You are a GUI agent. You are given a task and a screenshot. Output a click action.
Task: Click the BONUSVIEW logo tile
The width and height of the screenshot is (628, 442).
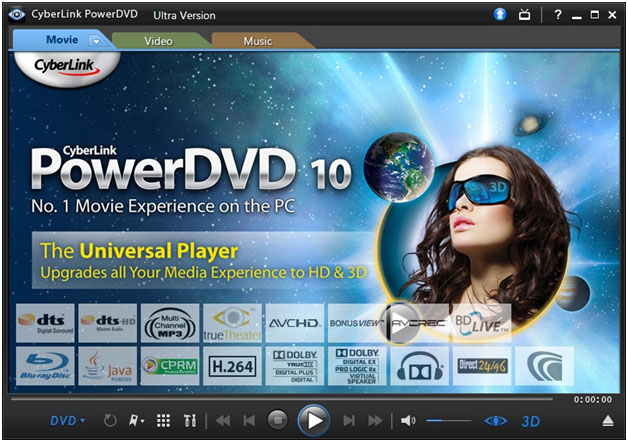(x=355, y=323)
